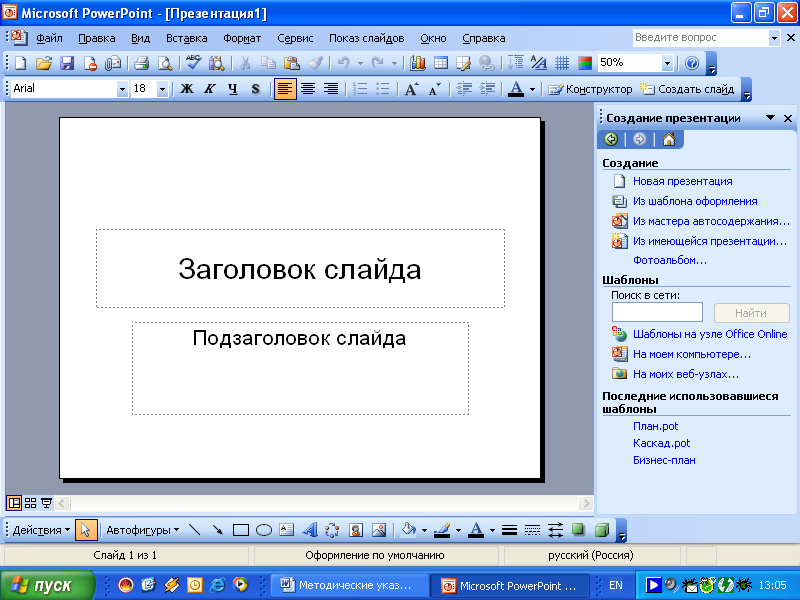
Task: Go back with the task pane green arrow
Action: (611, 139)
